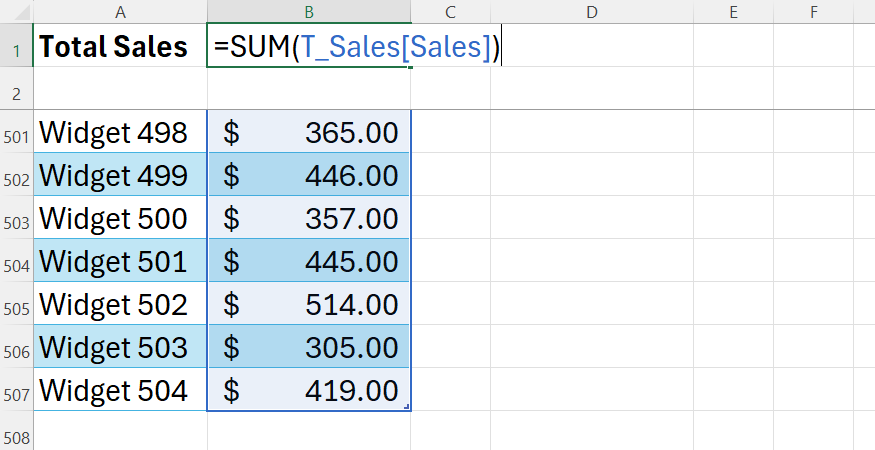This screenshot has width=875, height=450.
Task: Select the 446.00 sales value
Action: click(x=309, y=175)
